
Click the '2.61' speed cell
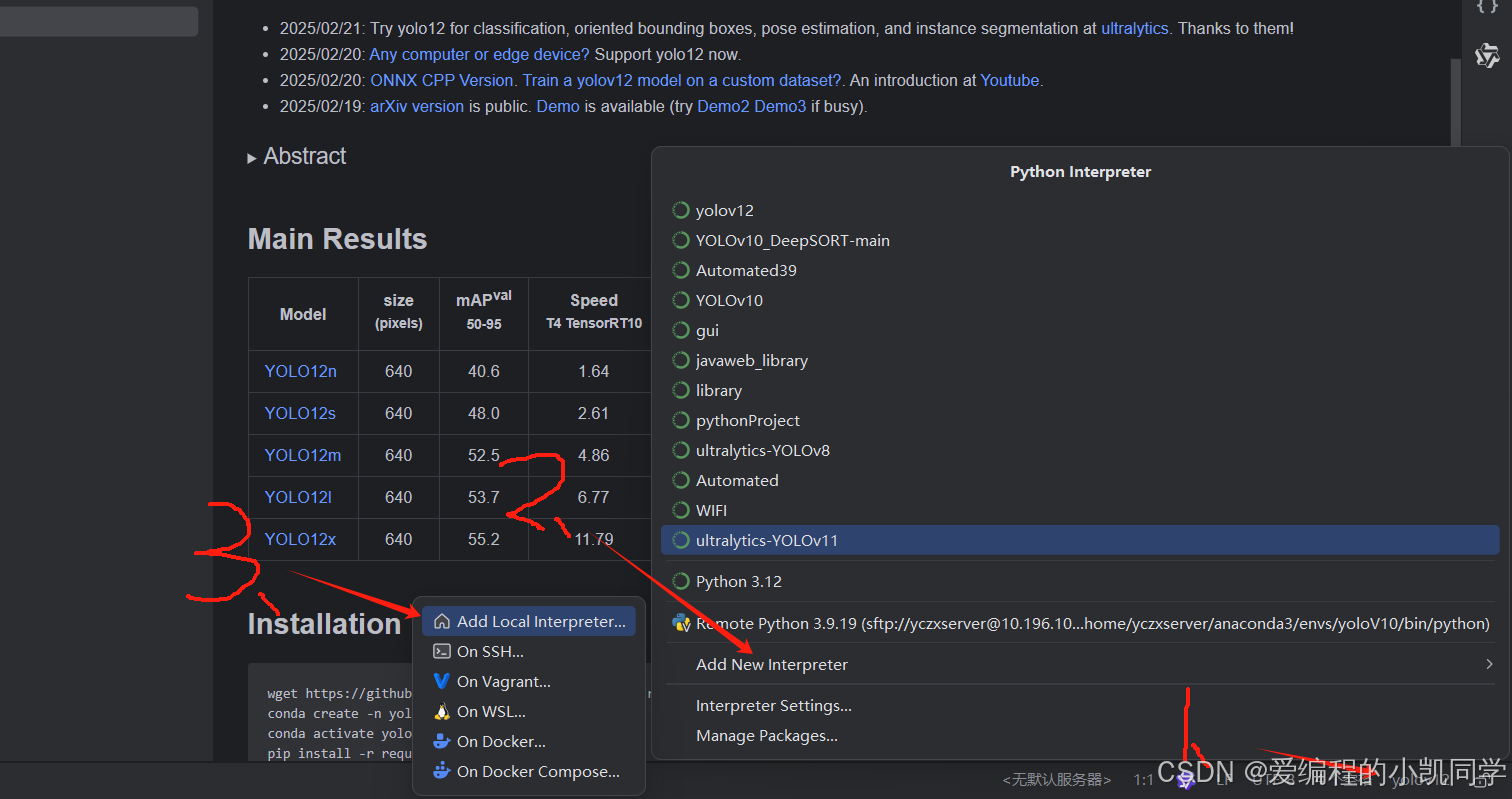(594, 413)
